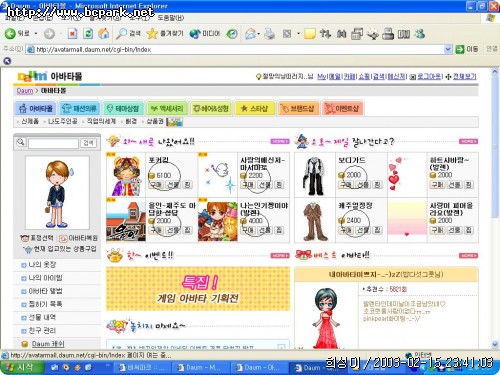
Task: Open the Home page icon in the toolbar
Action: pos(103,33)
